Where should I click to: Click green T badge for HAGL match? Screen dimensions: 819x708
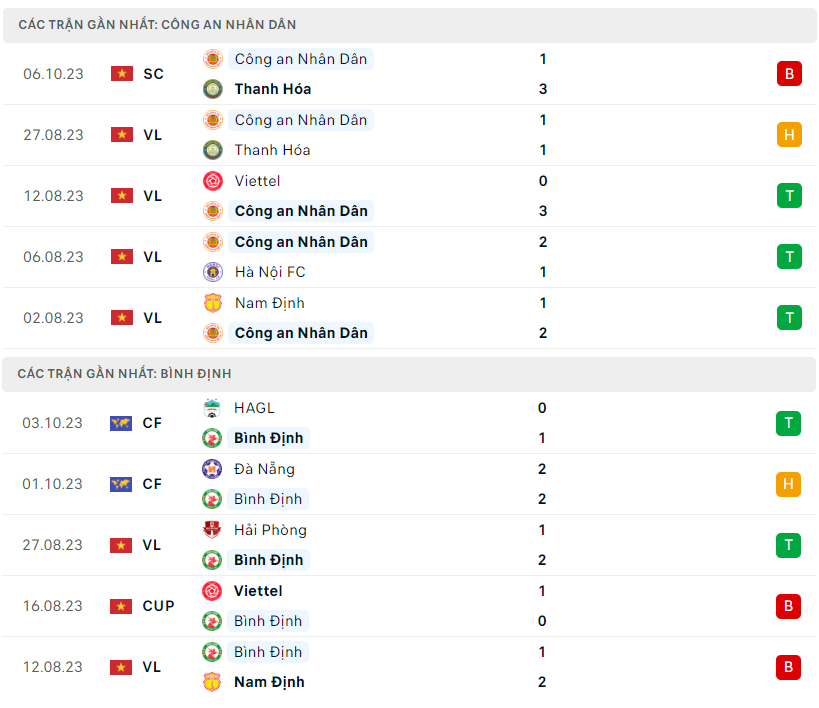pos(788,423)
